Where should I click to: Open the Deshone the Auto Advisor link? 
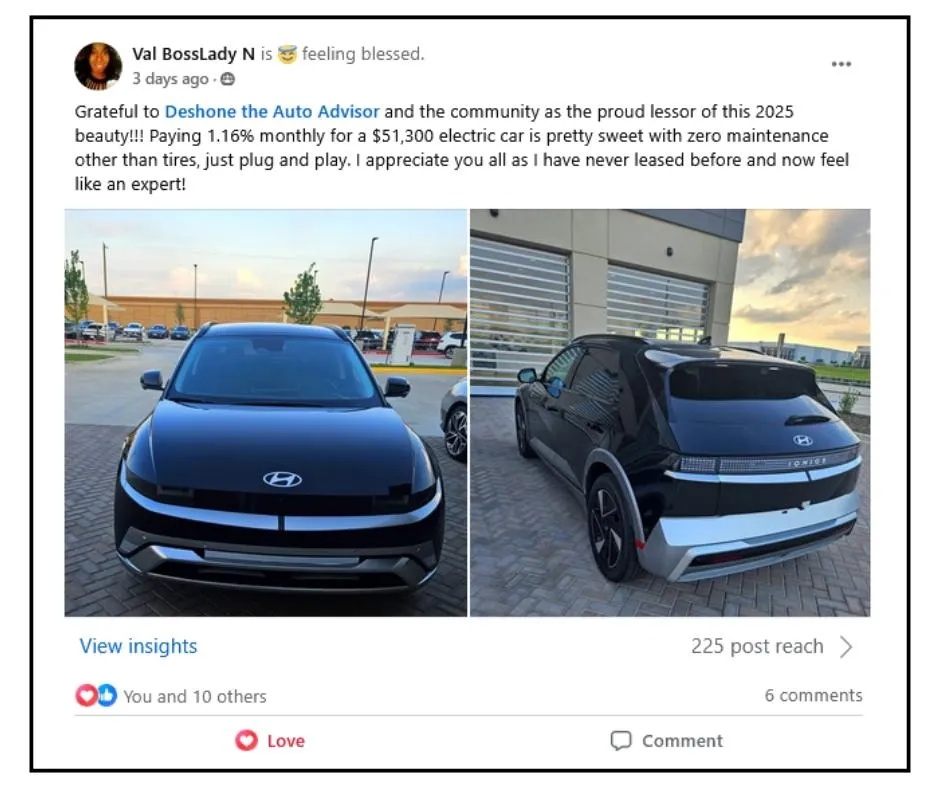point(272,112)
